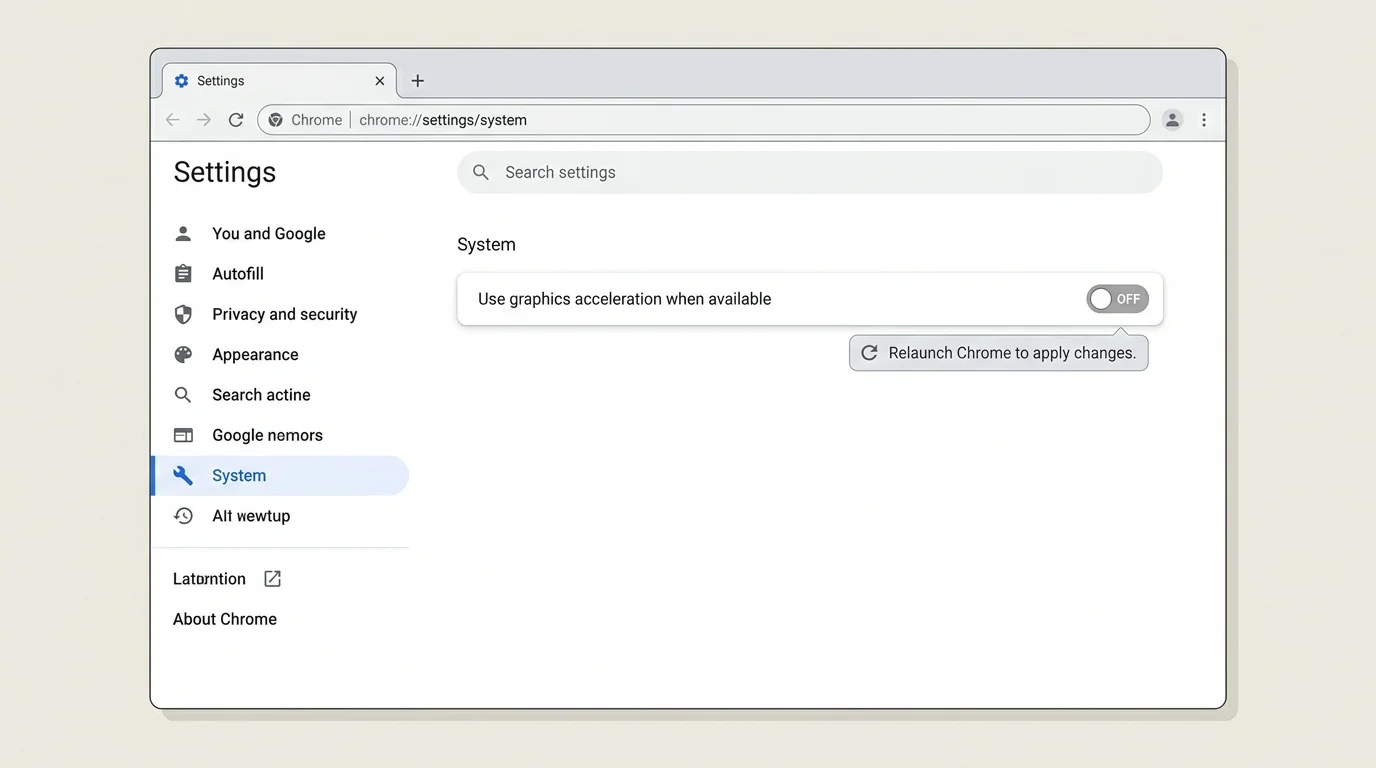
Task: Click the shield icon beside Privacy and security
Action: pos(183,314)
